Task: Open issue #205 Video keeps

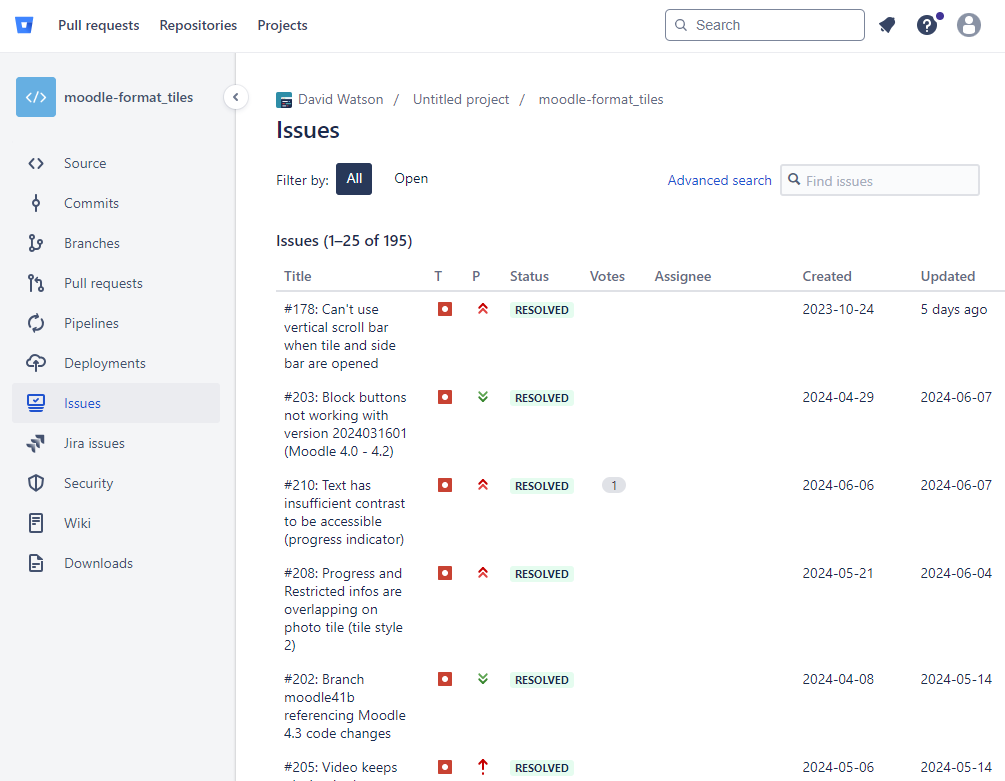Action: point(340,768)
